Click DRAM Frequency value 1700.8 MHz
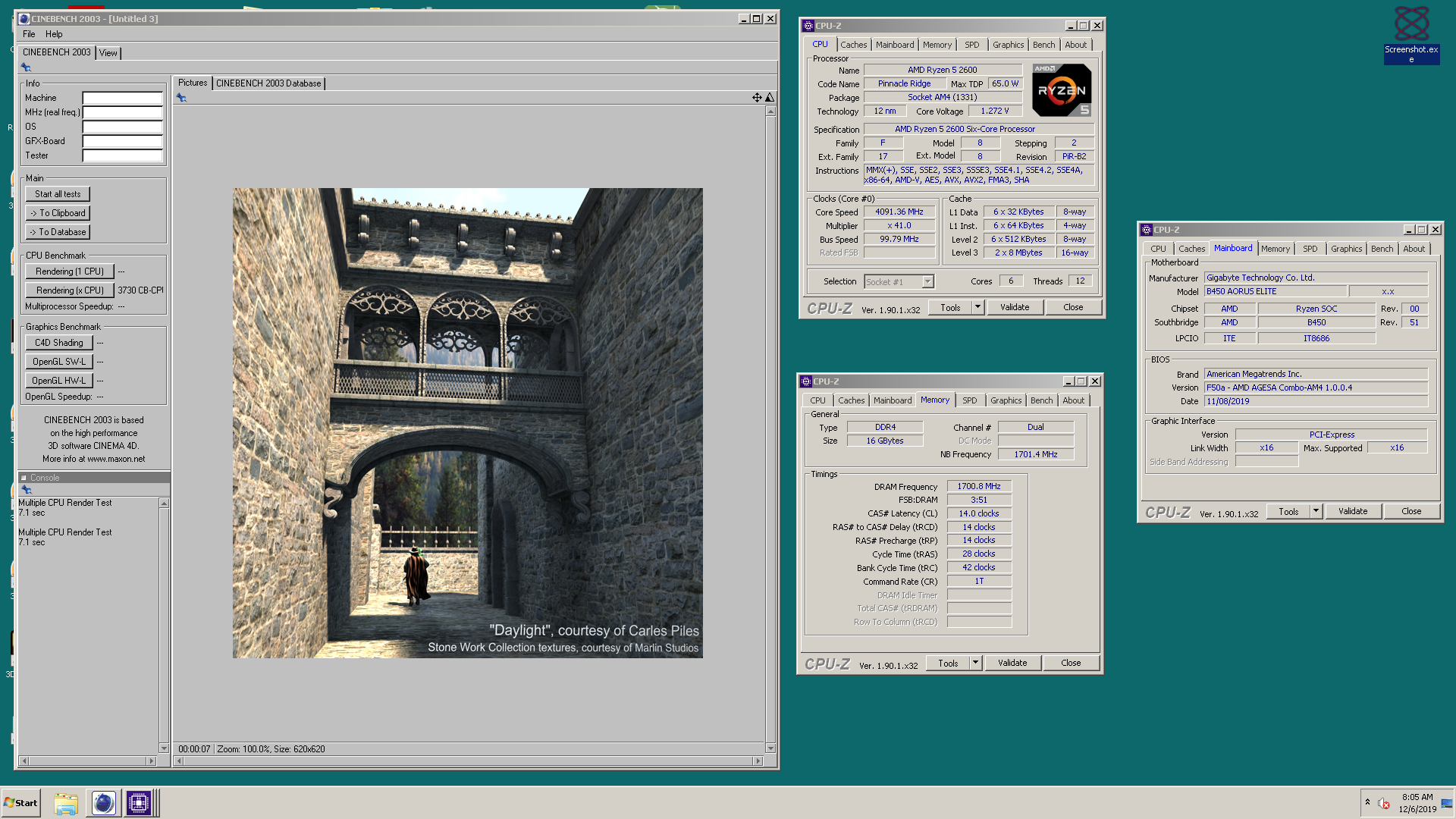The image size is (1456, 819). point(978,487)
